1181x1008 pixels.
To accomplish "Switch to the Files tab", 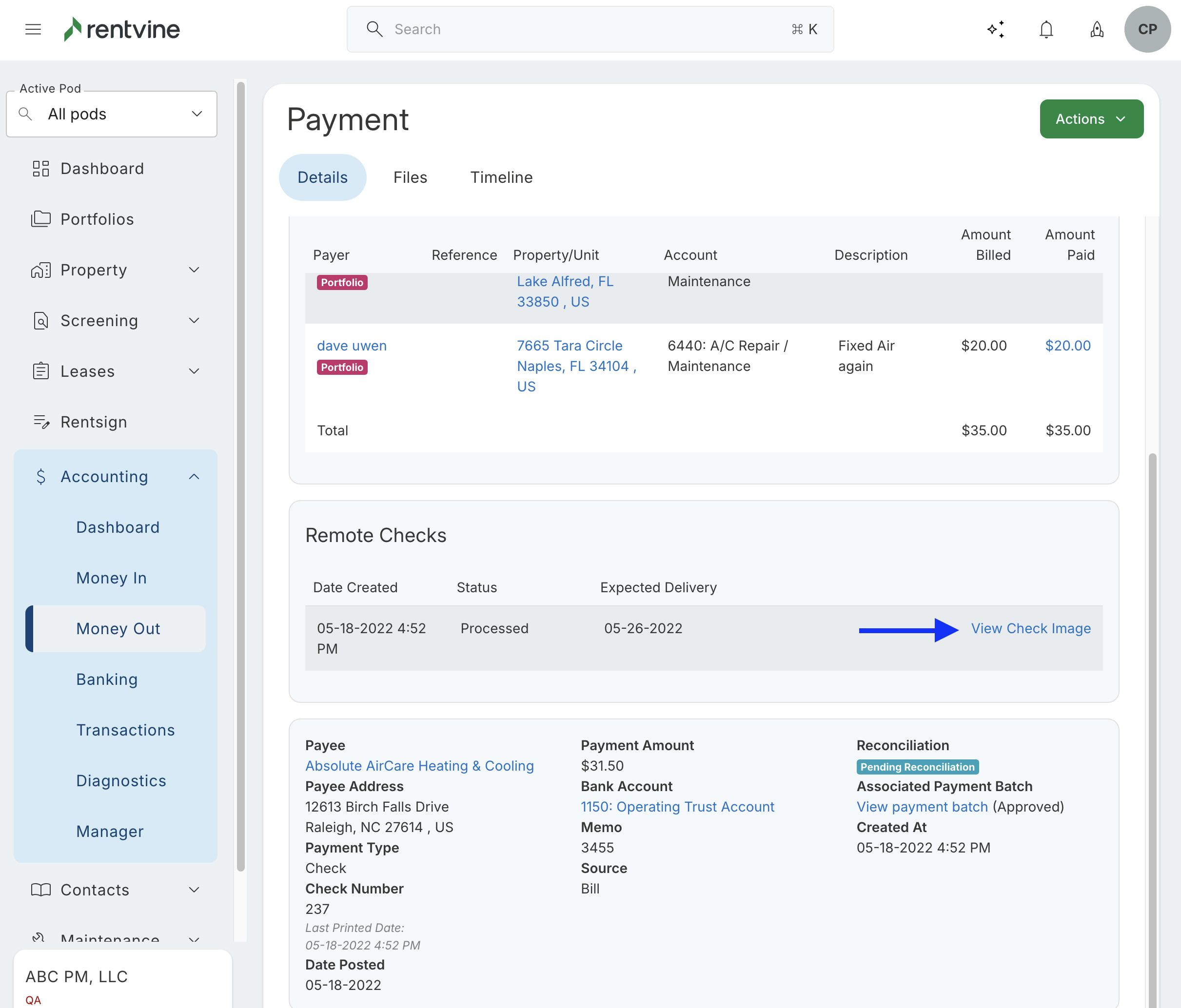I will pos(410,178).
